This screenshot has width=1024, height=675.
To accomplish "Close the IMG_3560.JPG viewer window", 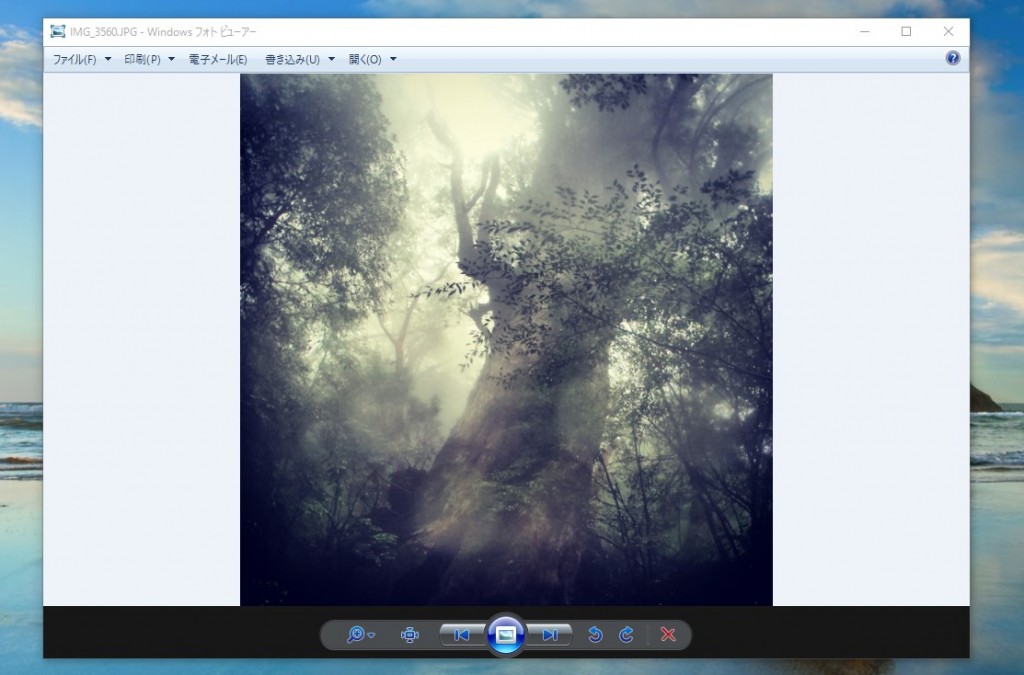I will pyautogui.click(x=948, y=31).
